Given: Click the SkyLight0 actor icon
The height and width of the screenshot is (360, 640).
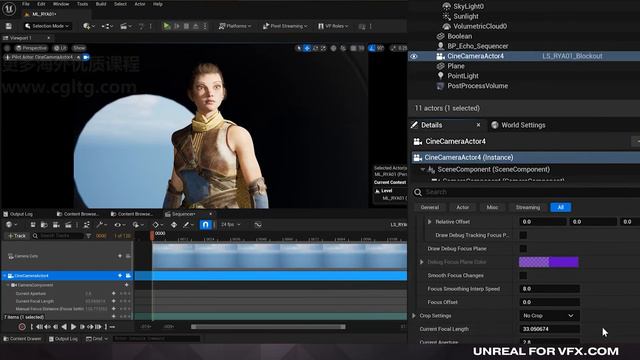Looking at the screenshot, I should (x=447, y=7).
